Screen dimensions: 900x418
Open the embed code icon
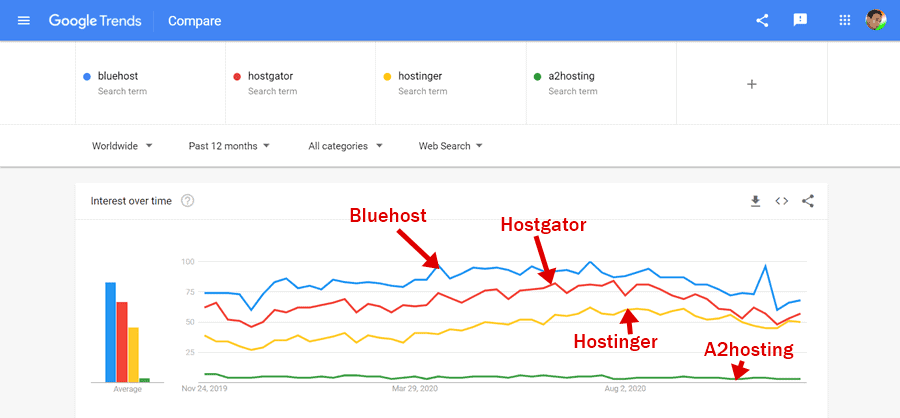coord(782,201)
